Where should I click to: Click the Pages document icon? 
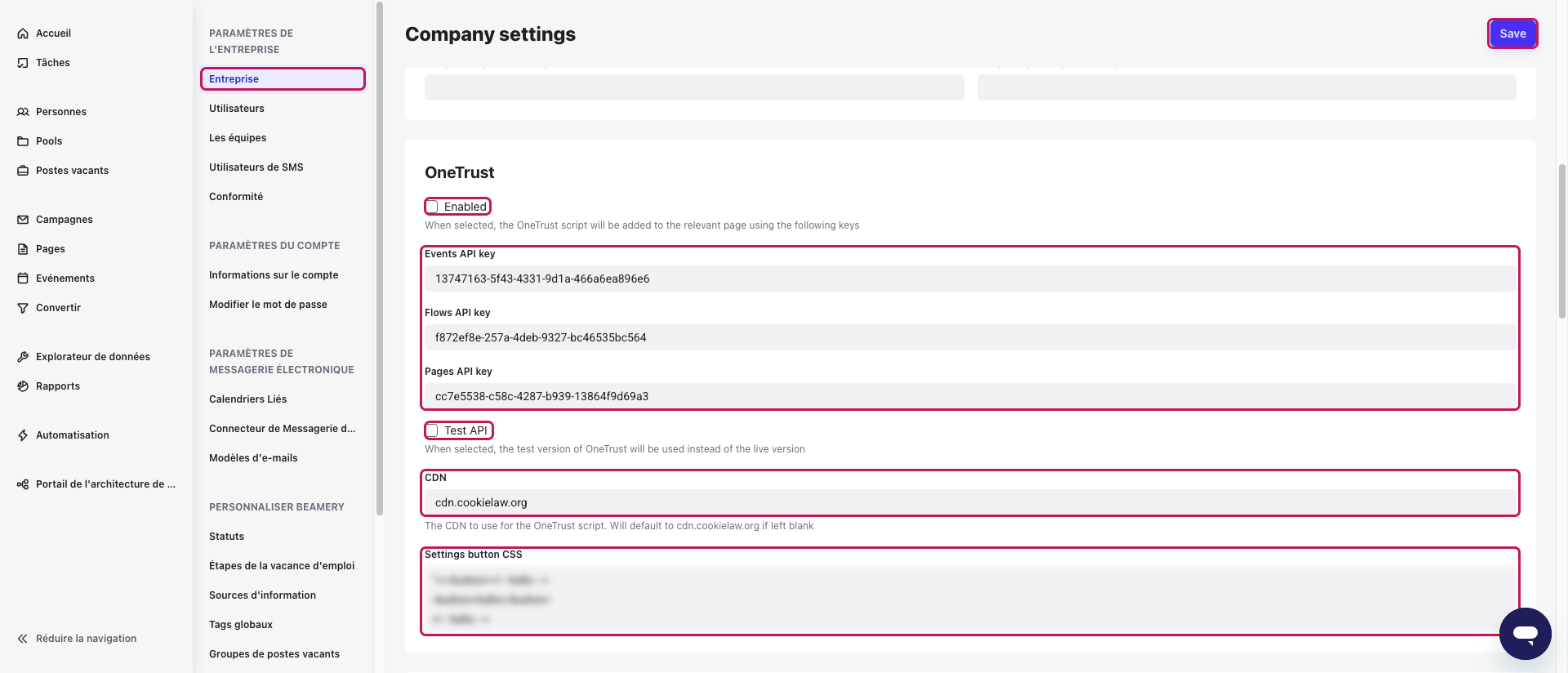pos(23,249)
